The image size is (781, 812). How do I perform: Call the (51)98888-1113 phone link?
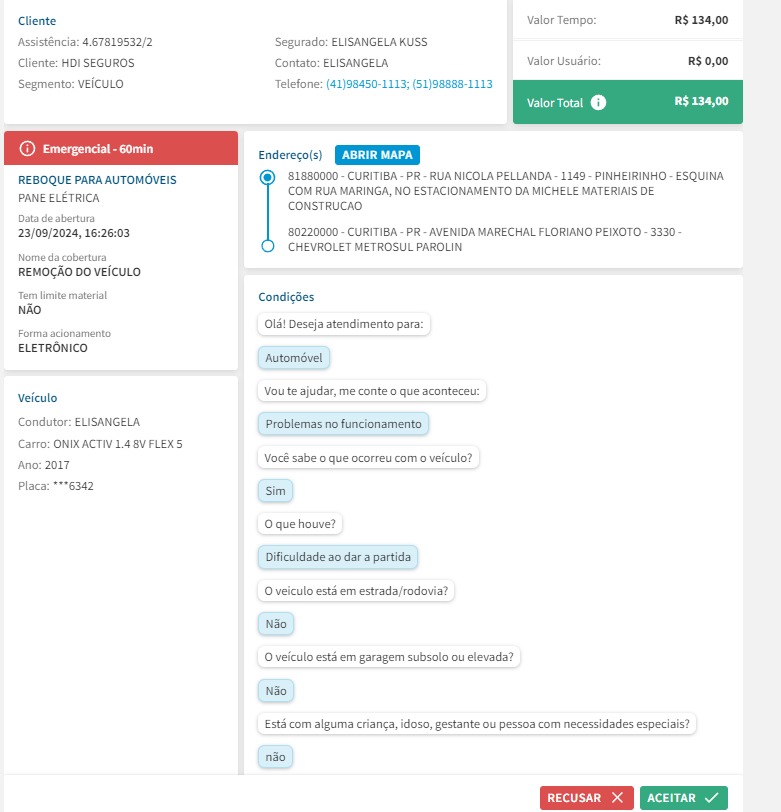pos(452,84)
